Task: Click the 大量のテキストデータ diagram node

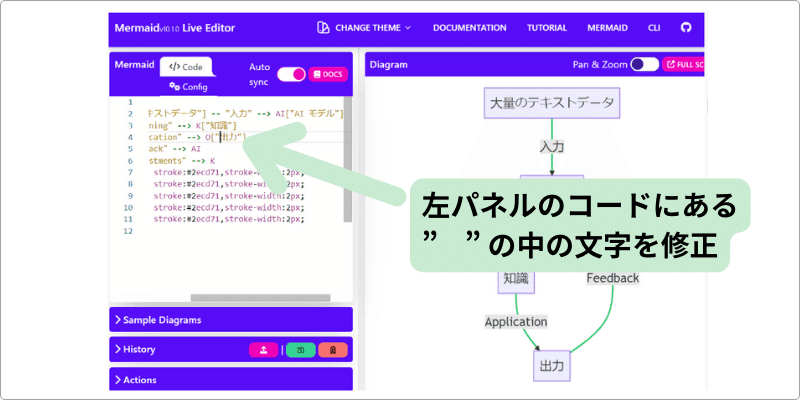Action: 552,103
